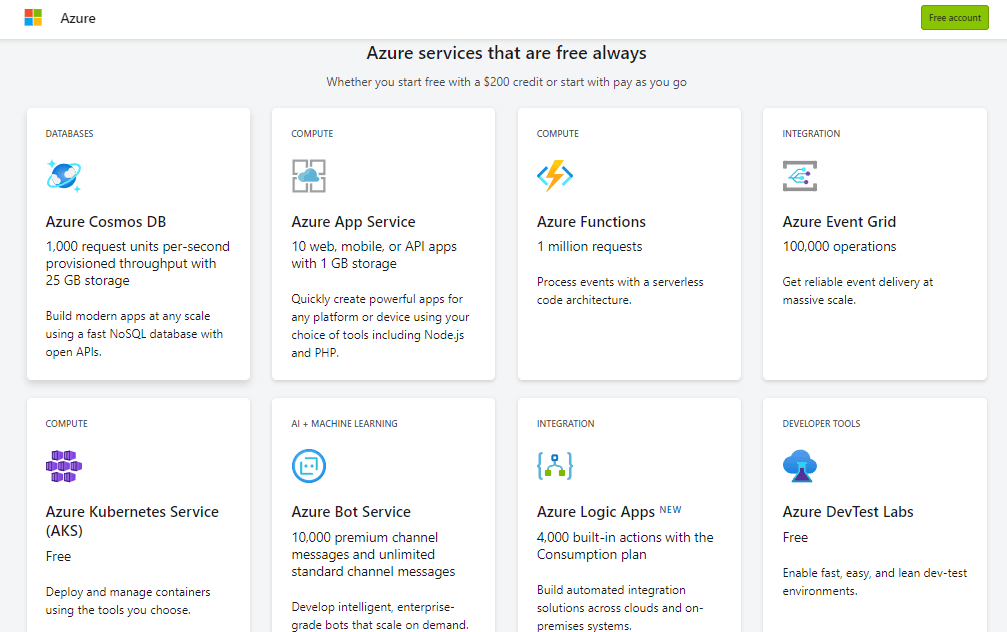Click the Microsoft logo in the header

pyautogui.click(x=33, y=17)
